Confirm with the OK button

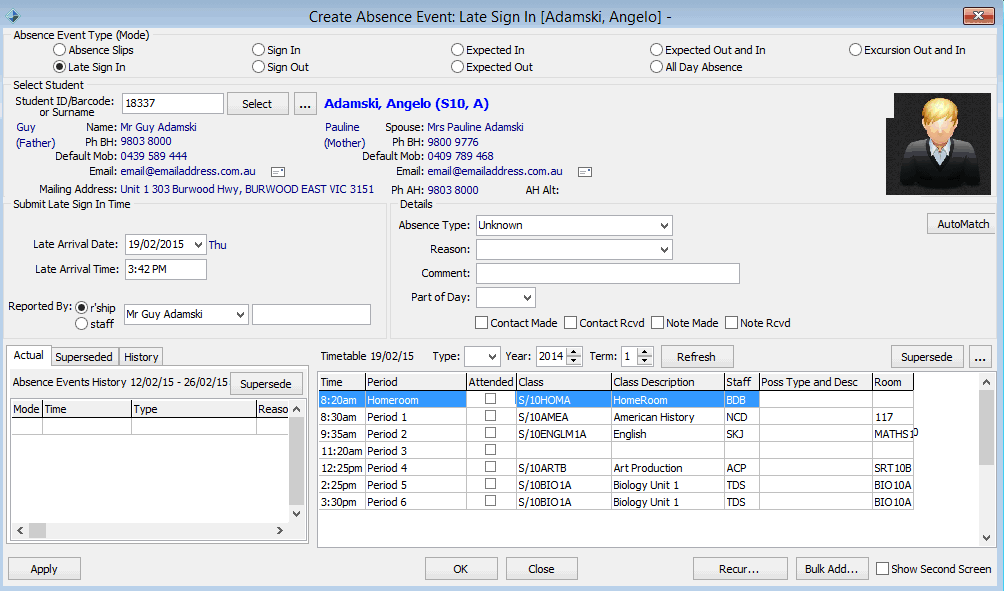461,569
